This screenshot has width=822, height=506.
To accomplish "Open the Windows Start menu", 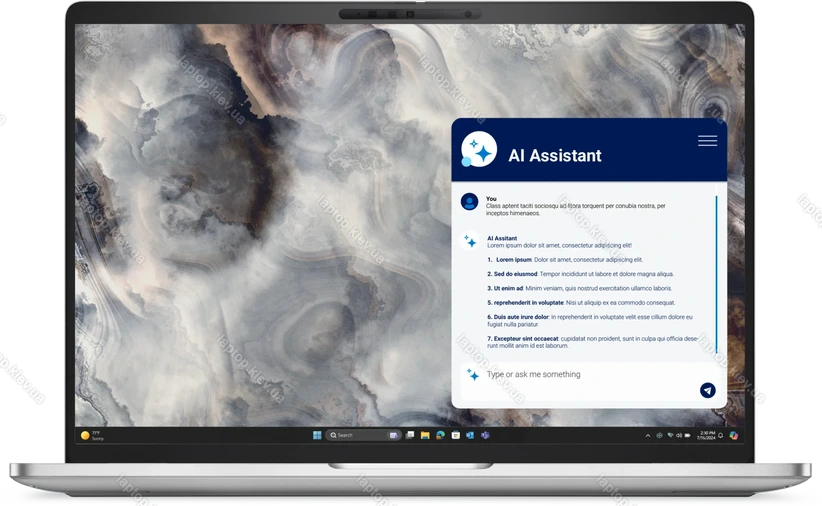I will (x=317, y=435).
